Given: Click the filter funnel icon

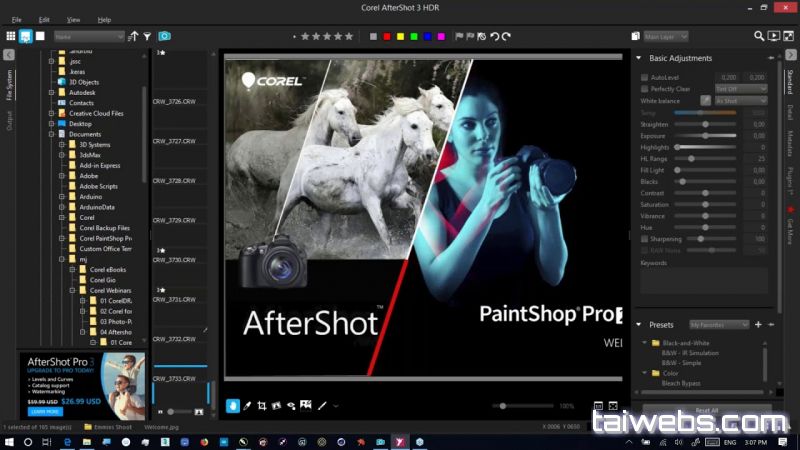Looking at the screenshot, I should [x=147, y=36].
